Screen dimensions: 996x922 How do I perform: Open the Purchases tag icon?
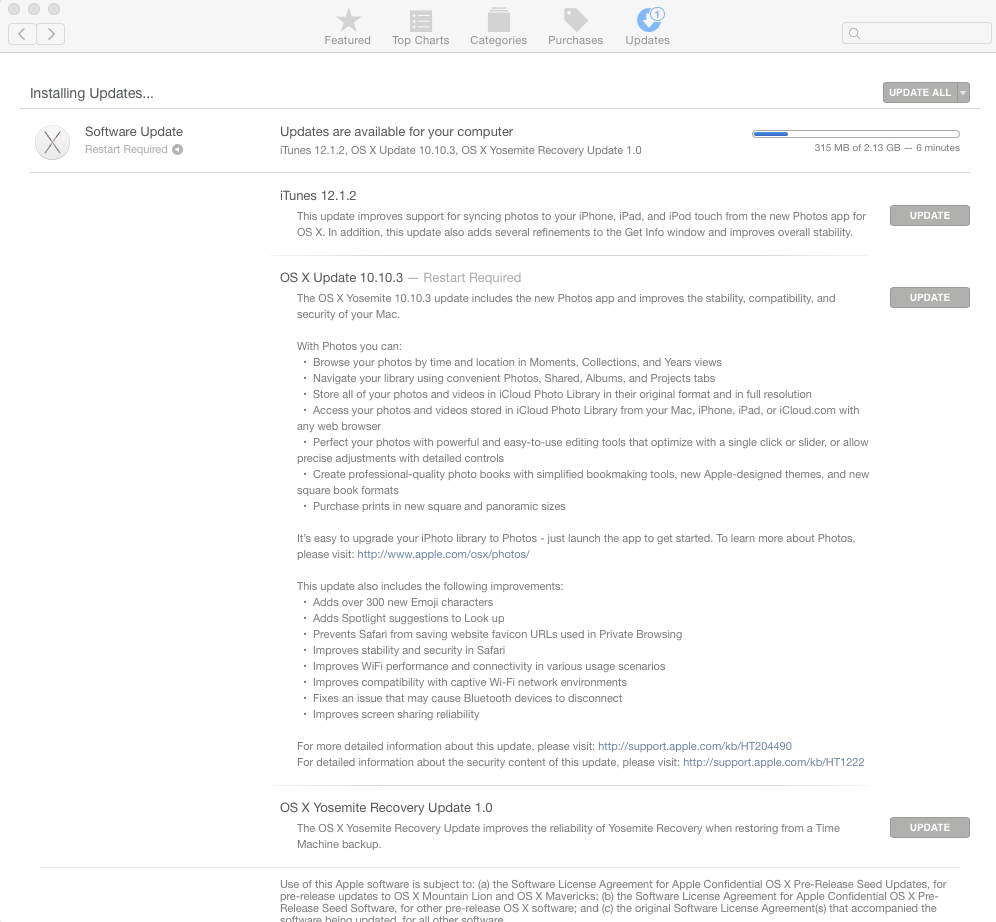point(575,20)
